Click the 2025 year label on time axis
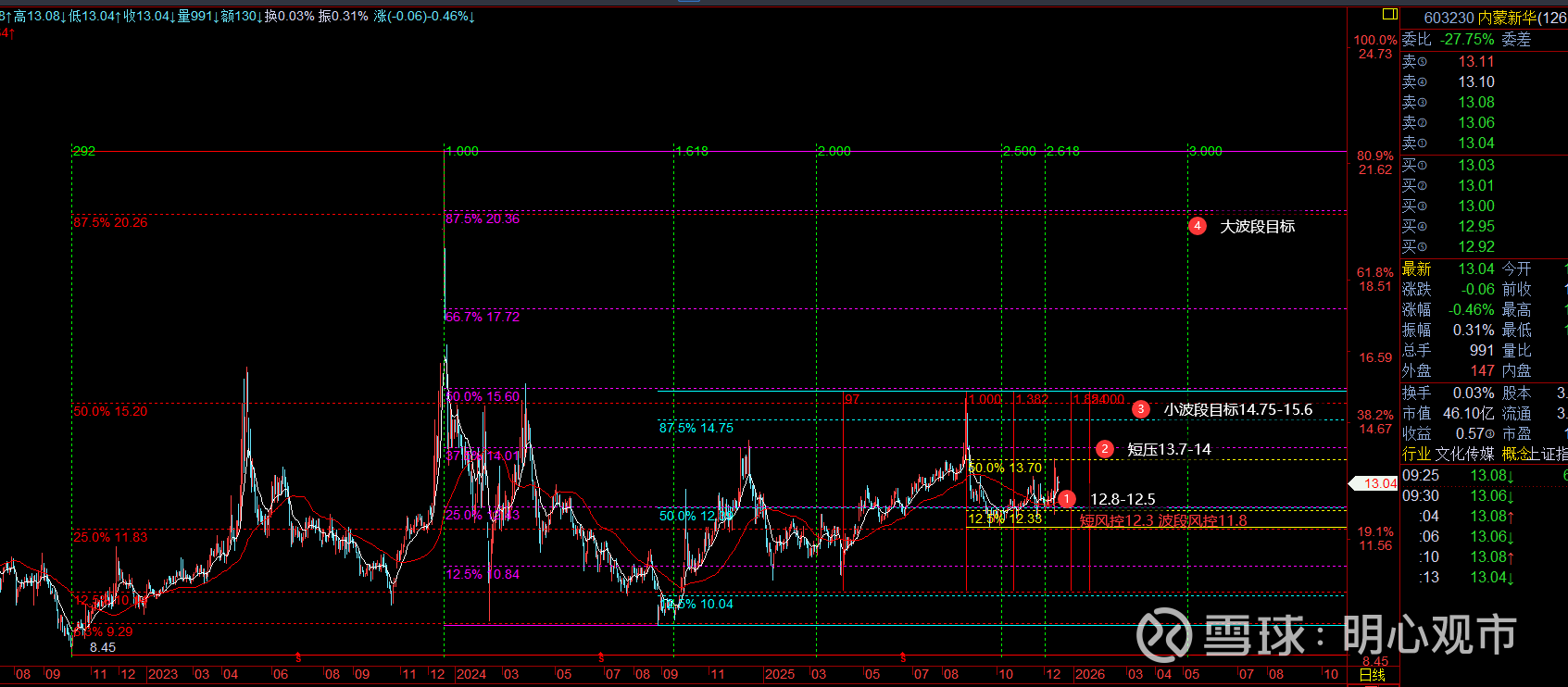 pyautogui.click(x=780, y=674)
